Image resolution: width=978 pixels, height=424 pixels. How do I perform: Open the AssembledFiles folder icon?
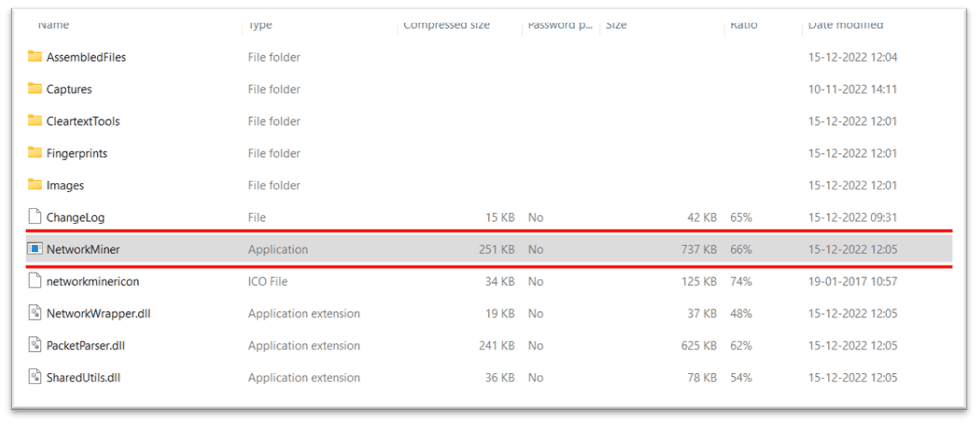(x=34, y=57)
